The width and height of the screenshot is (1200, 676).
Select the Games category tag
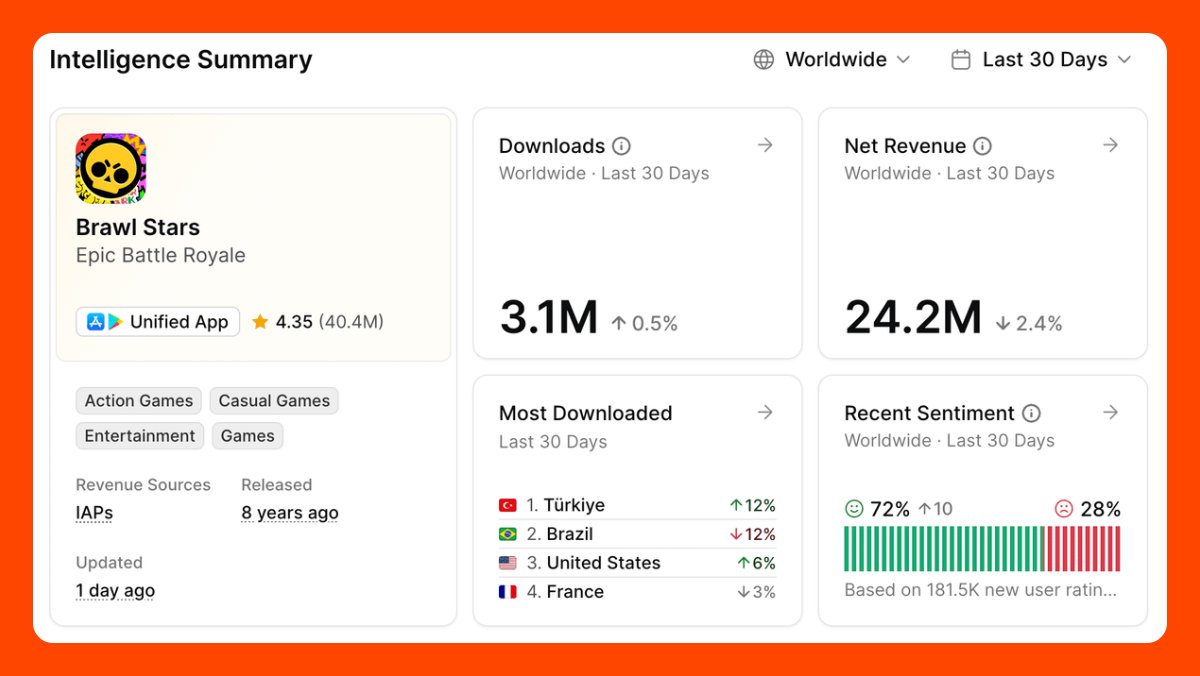point(248,436)
